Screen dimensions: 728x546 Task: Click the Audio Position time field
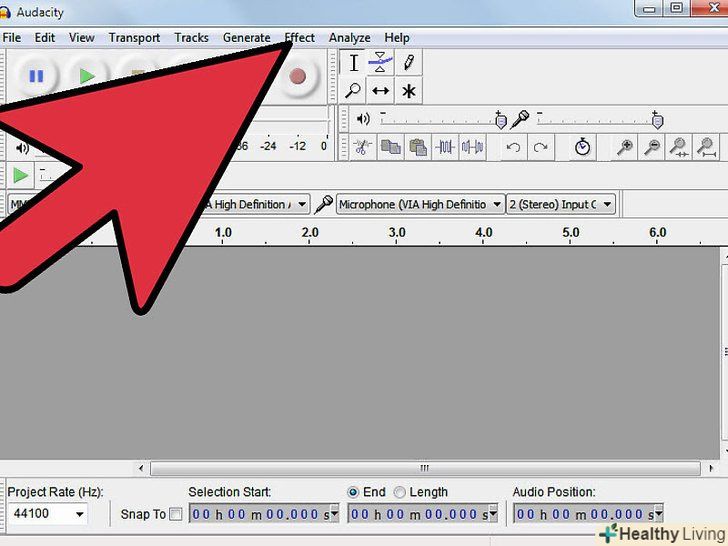pos(588,514)
